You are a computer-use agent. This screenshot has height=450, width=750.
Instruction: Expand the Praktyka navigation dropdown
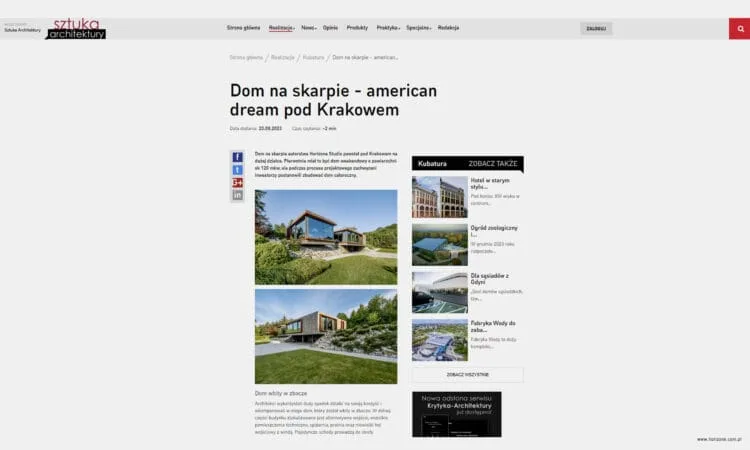pyautogui.click(x=389, y=28)
